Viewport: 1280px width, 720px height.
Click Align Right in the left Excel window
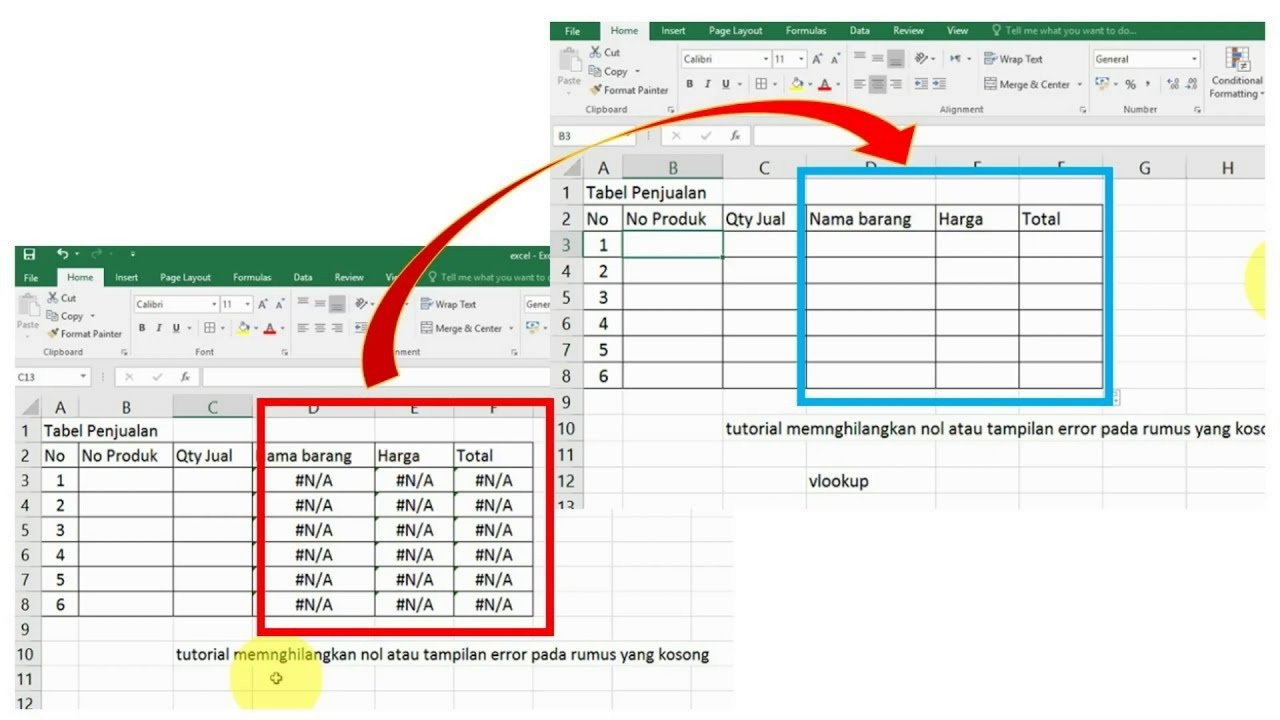pos(337,328)
